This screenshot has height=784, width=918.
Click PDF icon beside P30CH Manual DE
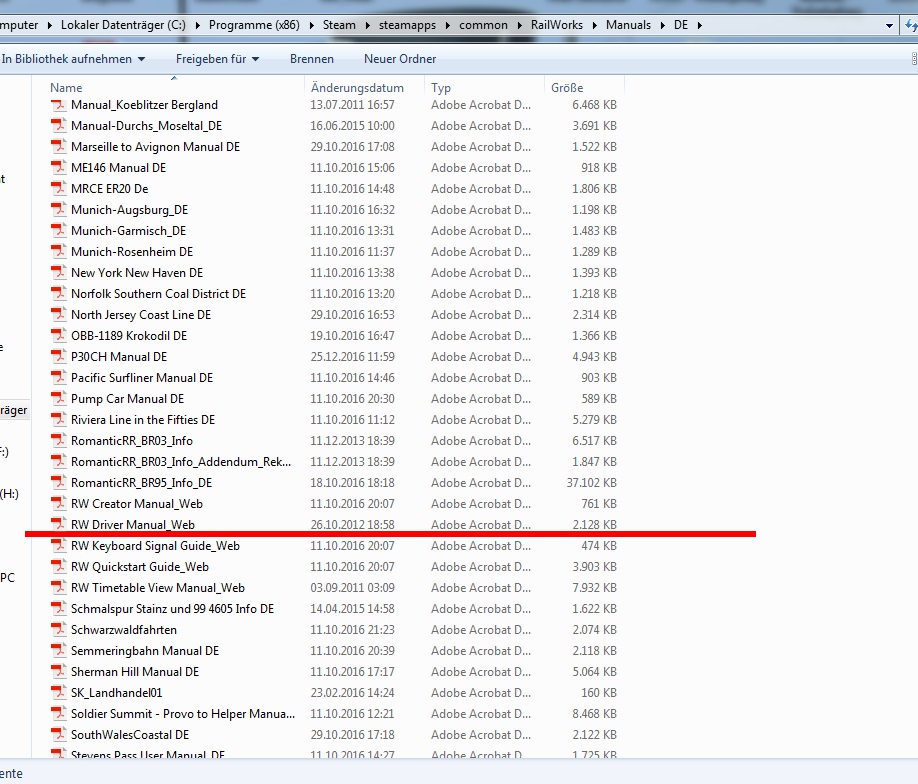pyautogui.click(x=58, y=357)
